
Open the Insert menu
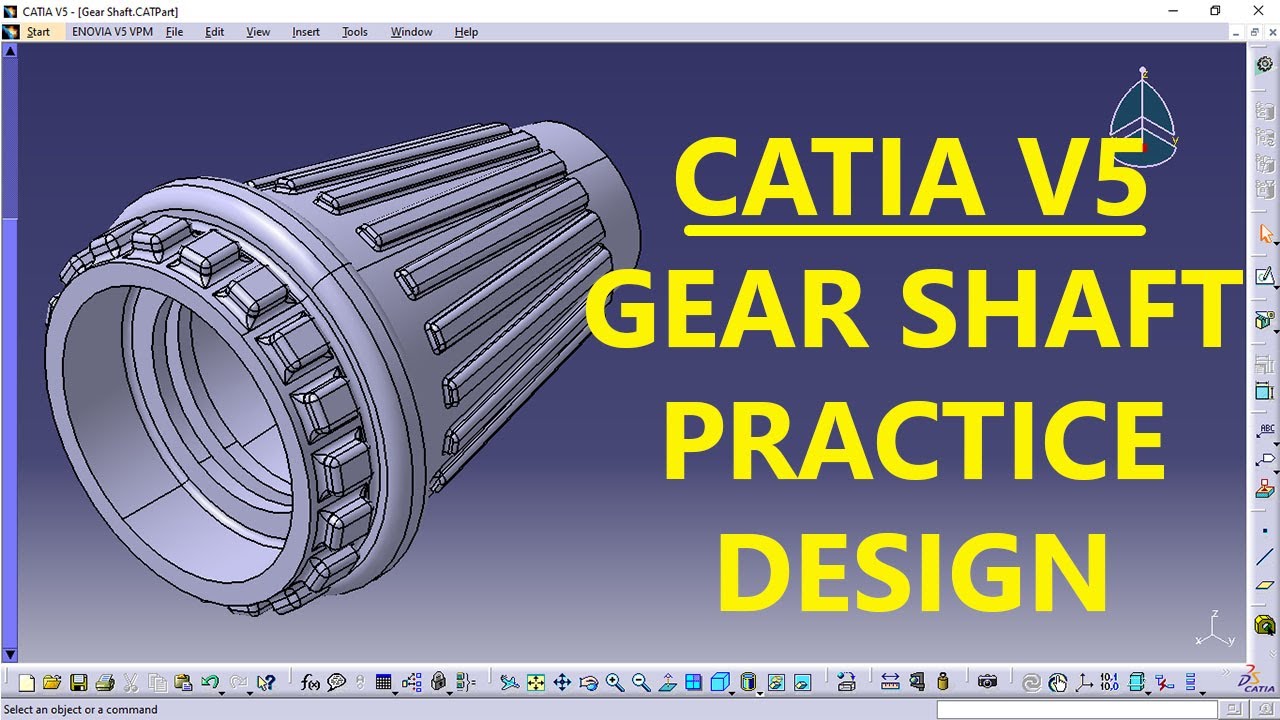point(306,32)
